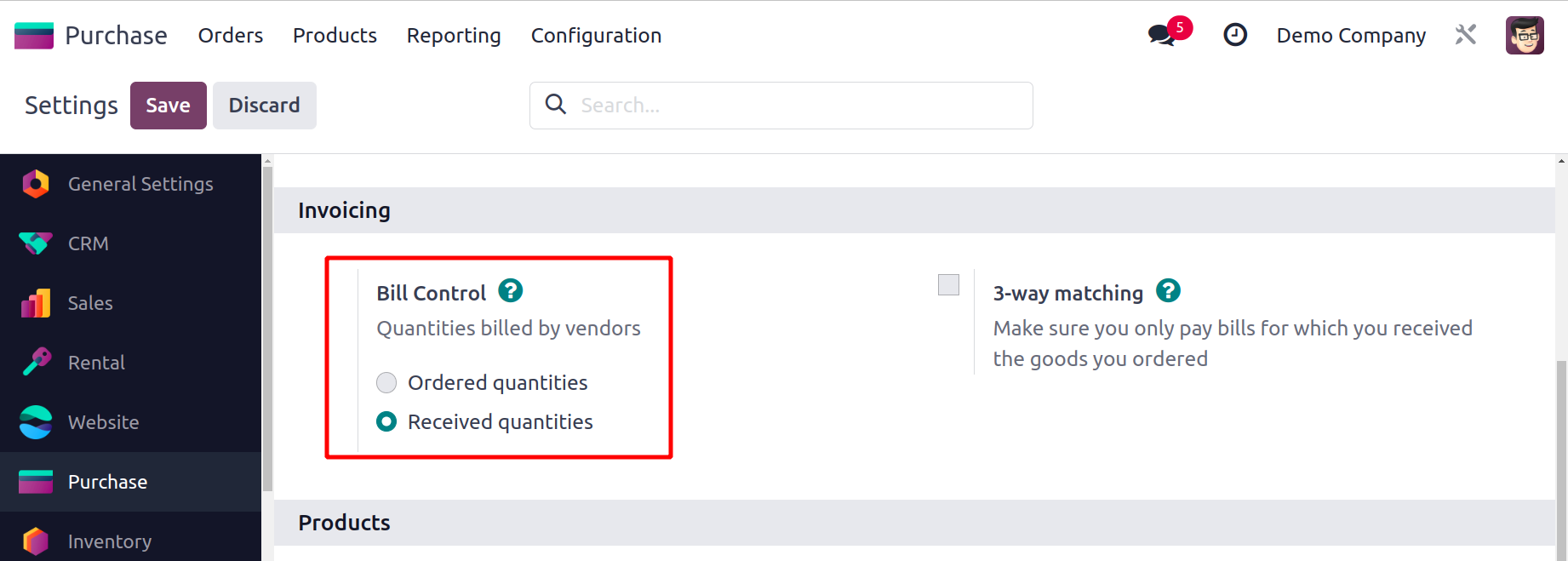
Task: Save the settings changes
Action: [168, 106]
